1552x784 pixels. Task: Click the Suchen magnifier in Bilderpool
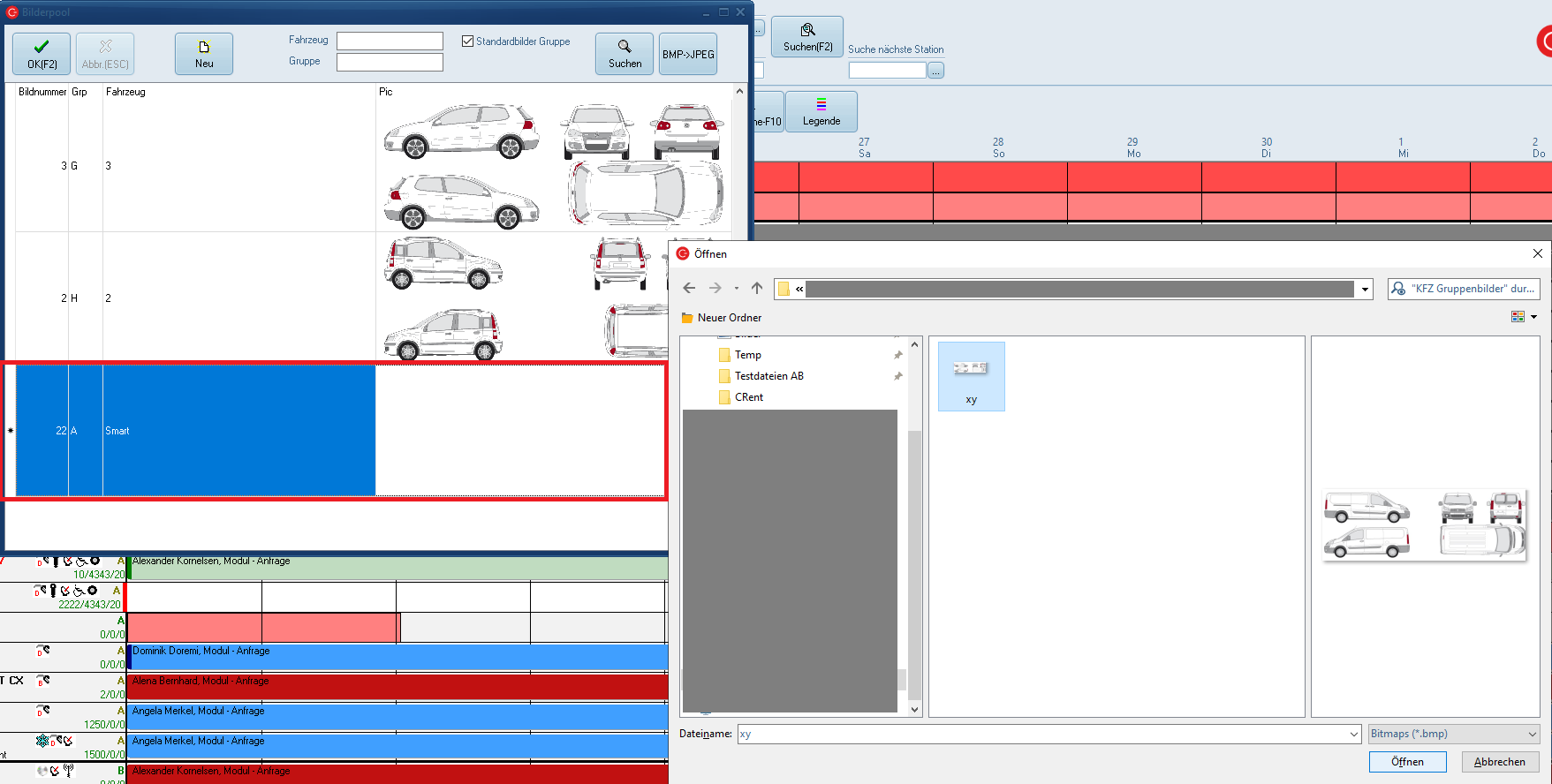(x=625, y=54)
